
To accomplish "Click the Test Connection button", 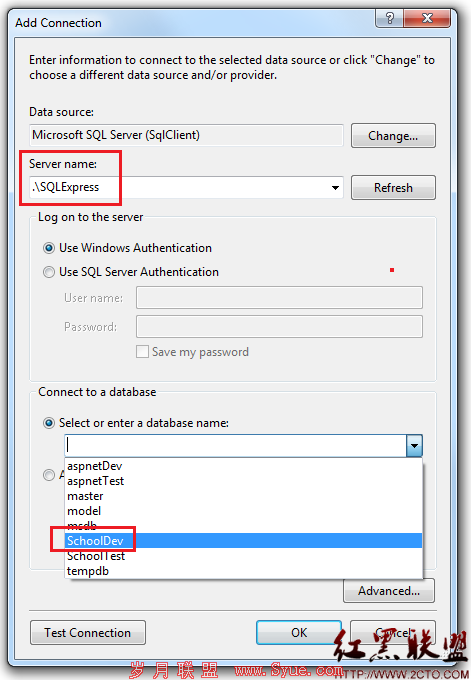I will coord(88,633).
